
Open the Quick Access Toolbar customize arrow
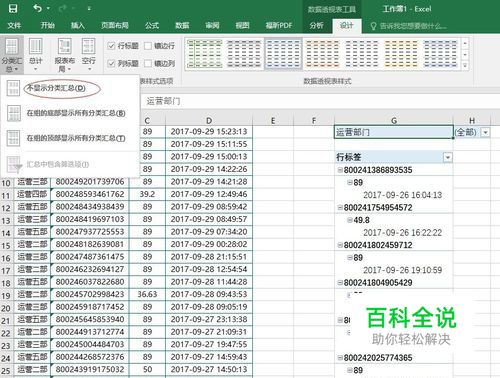[x=89, y=9]
